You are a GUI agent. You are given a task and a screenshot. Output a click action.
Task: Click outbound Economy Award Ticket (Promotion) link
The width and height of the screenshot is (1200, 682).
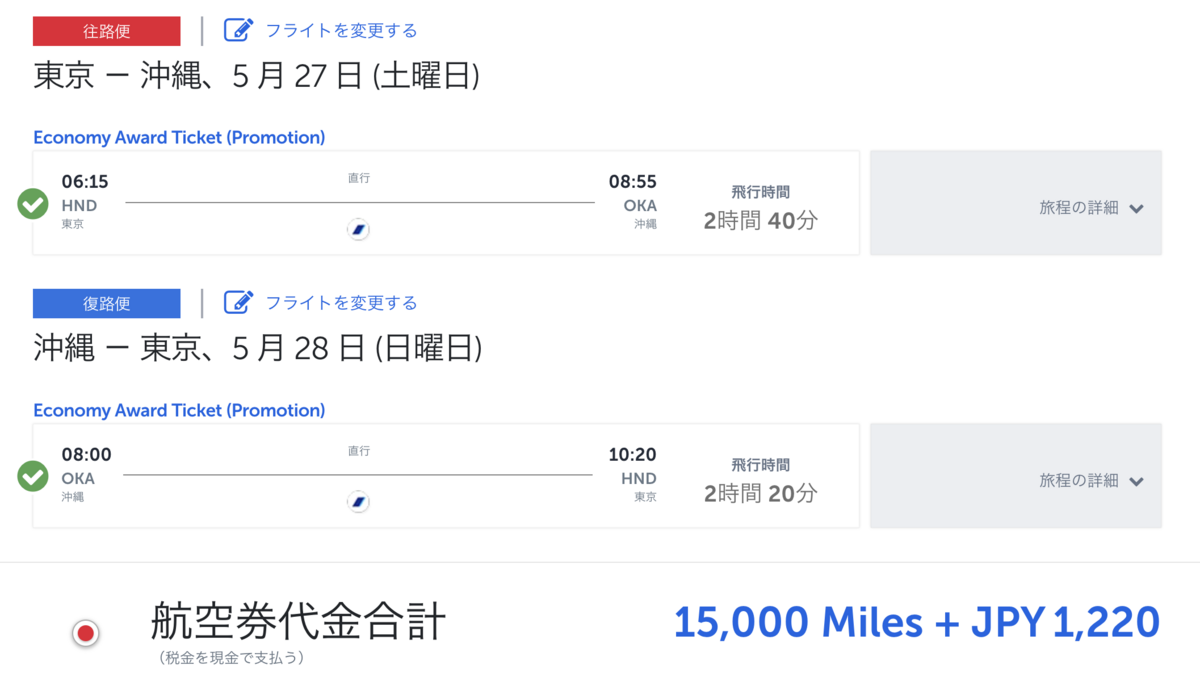pos(179,138)
